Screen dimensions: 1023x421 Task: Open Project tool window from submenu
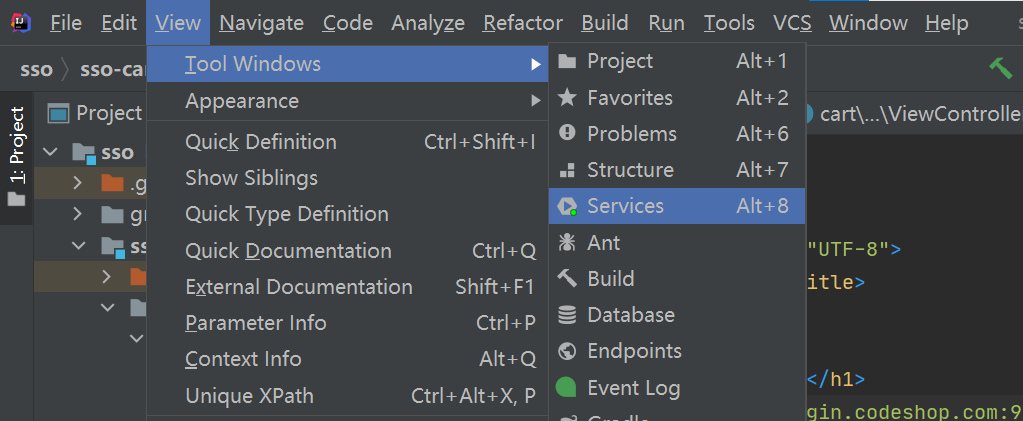(619, 62)
